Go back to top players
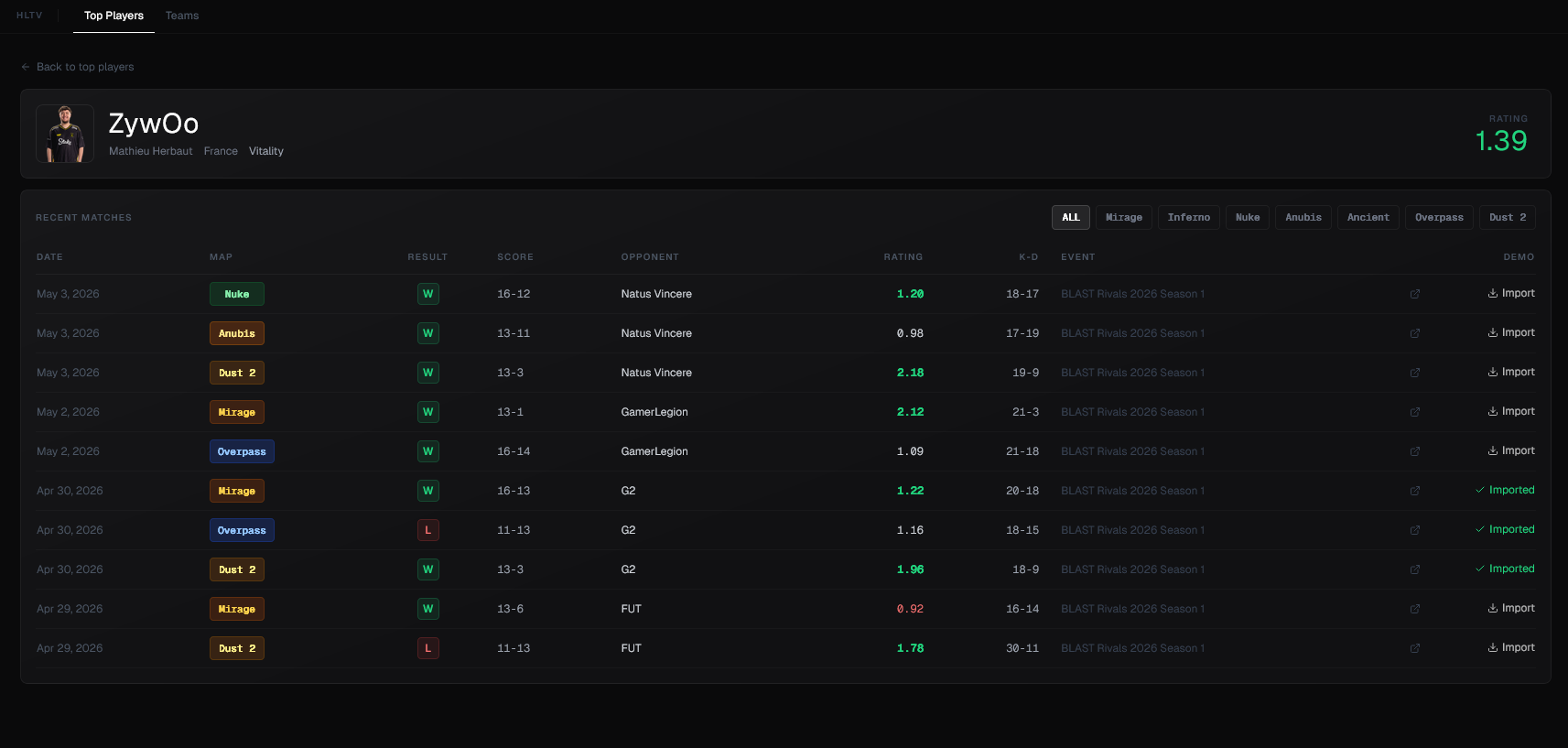This screenshot has height=748, width=1568. [x=78, y=67]
